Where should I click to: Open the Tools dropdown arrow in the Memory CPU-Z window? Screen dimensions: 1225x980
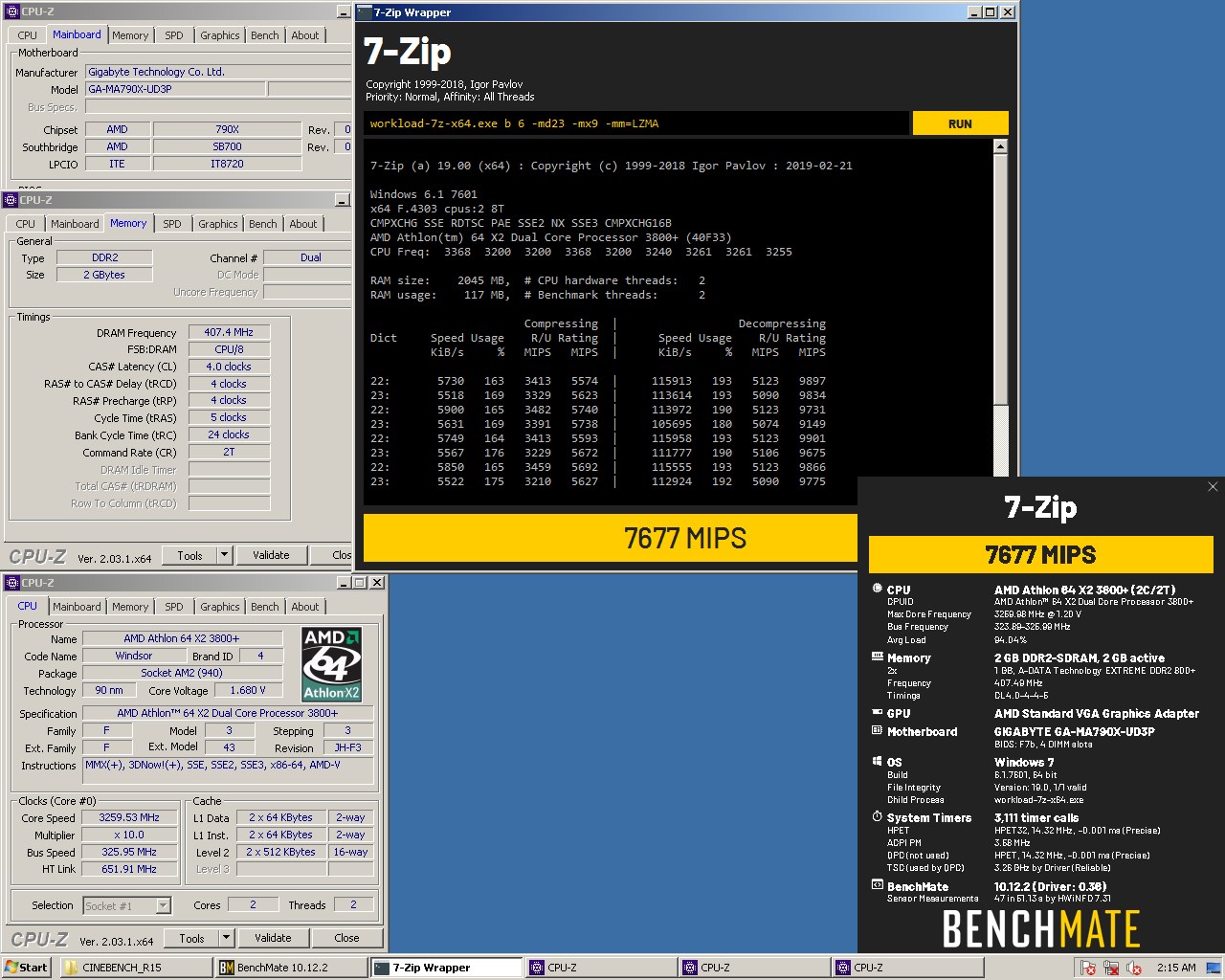tap(225, 555)
